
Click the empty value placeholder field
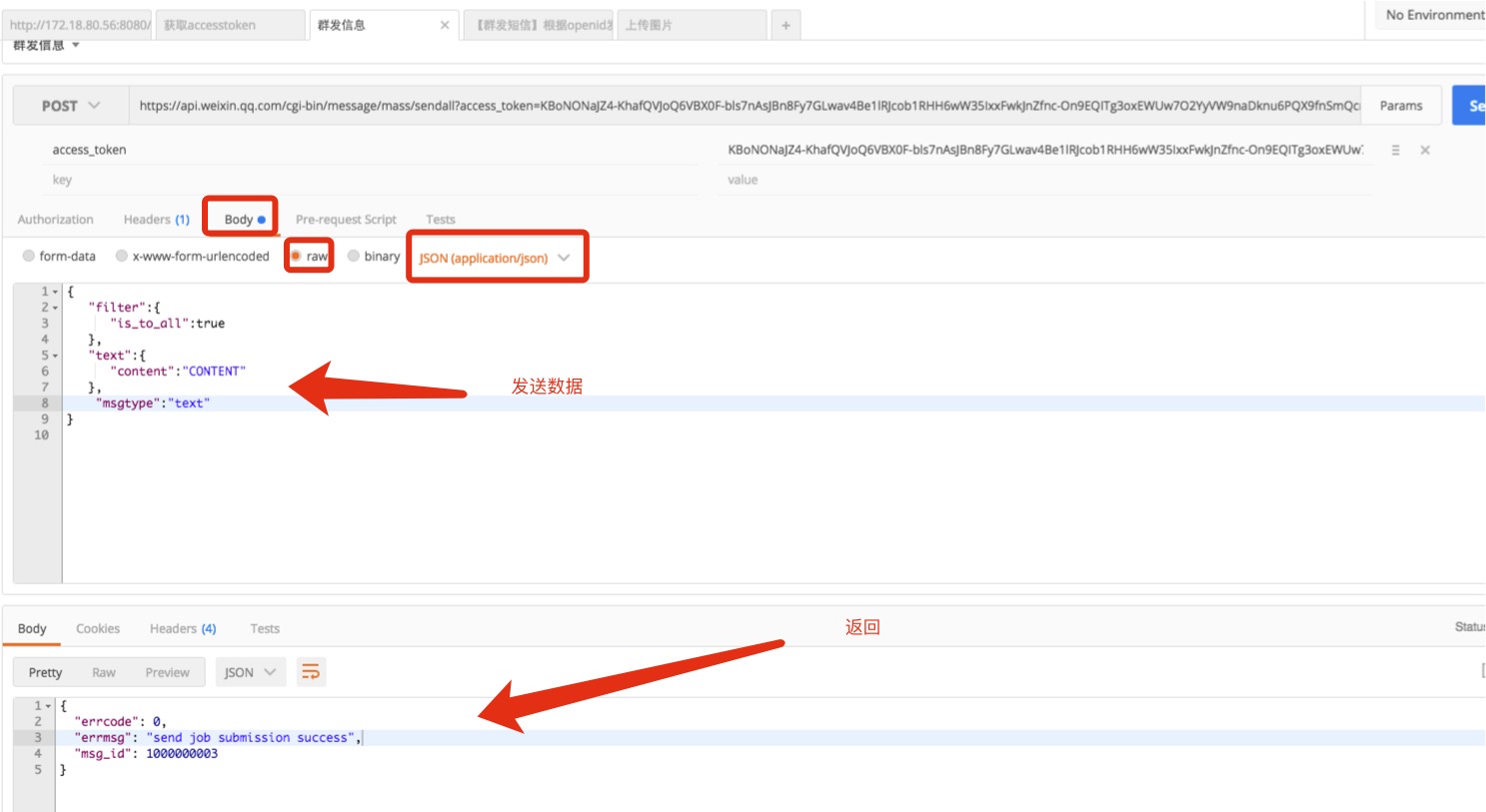click(x=1045, y=180)
